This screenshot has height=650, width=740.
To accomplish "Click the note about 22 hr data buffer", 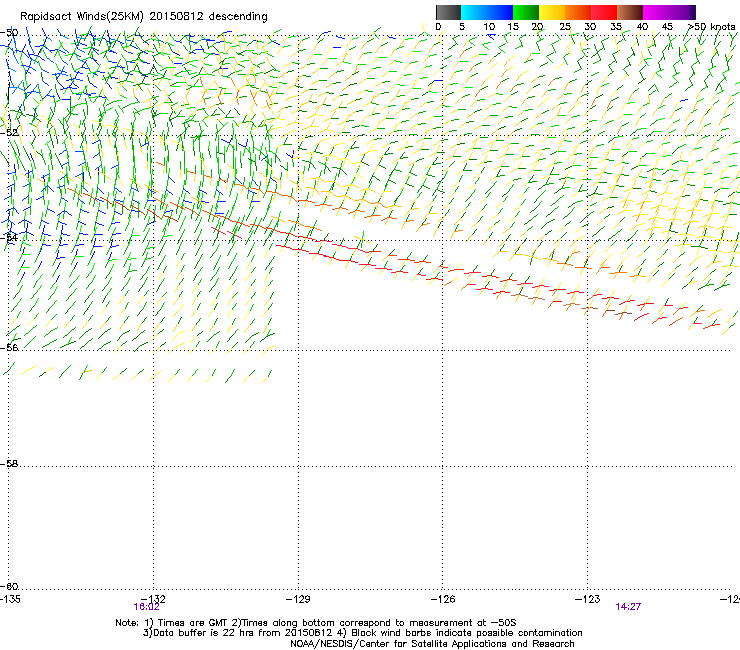I will (x=362, y=633).
